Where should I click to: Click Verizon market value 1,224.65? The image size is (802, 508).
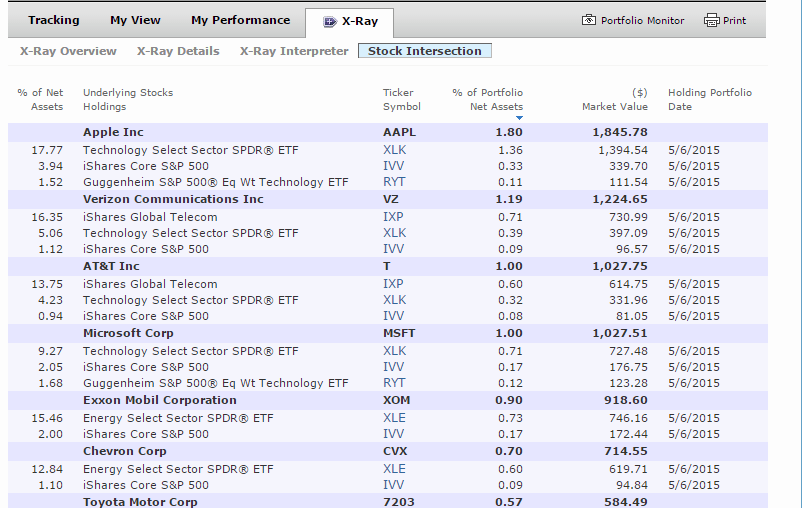[x=620, y=199]
